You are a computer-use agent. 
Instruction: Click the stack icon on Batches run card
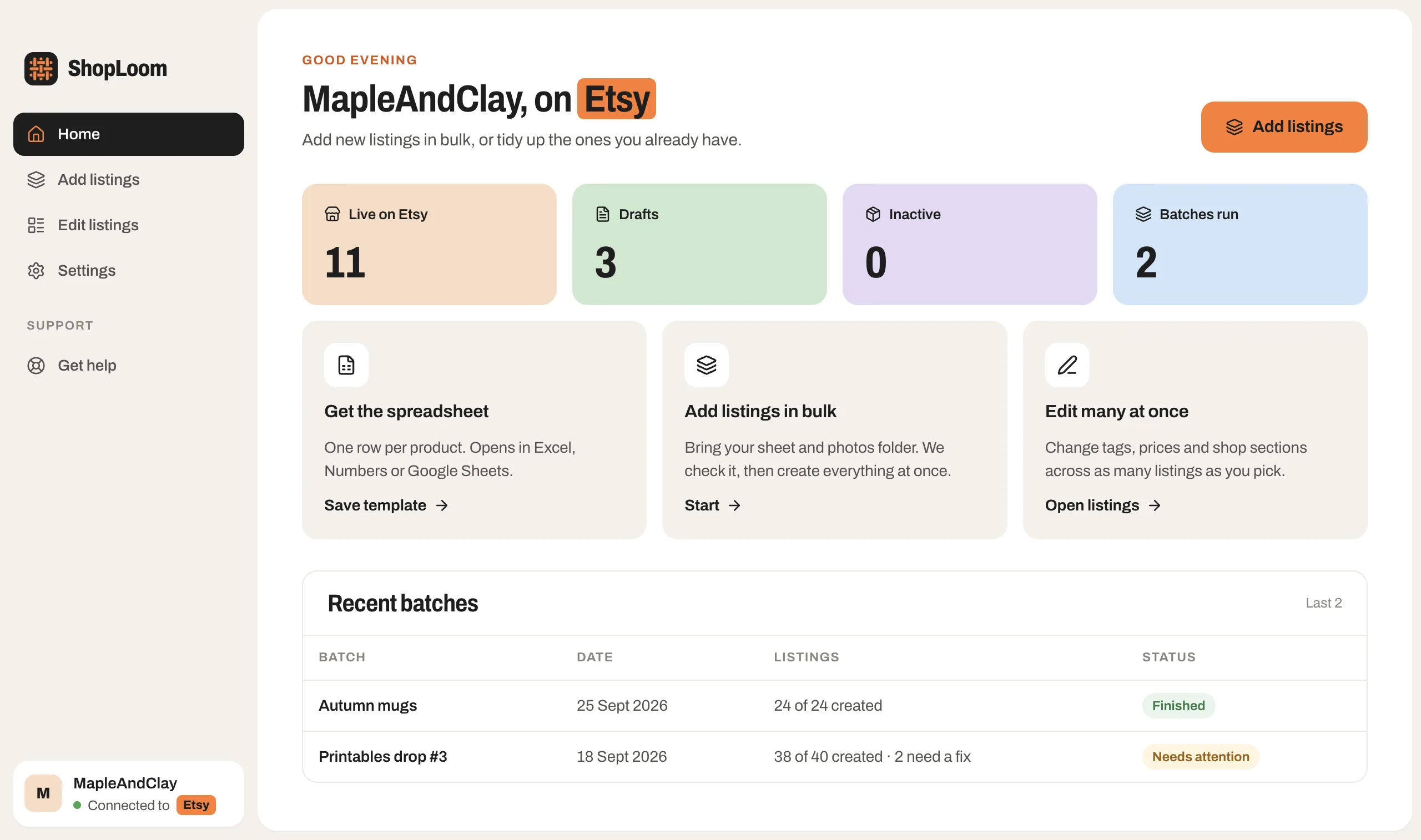(1143, 214)
